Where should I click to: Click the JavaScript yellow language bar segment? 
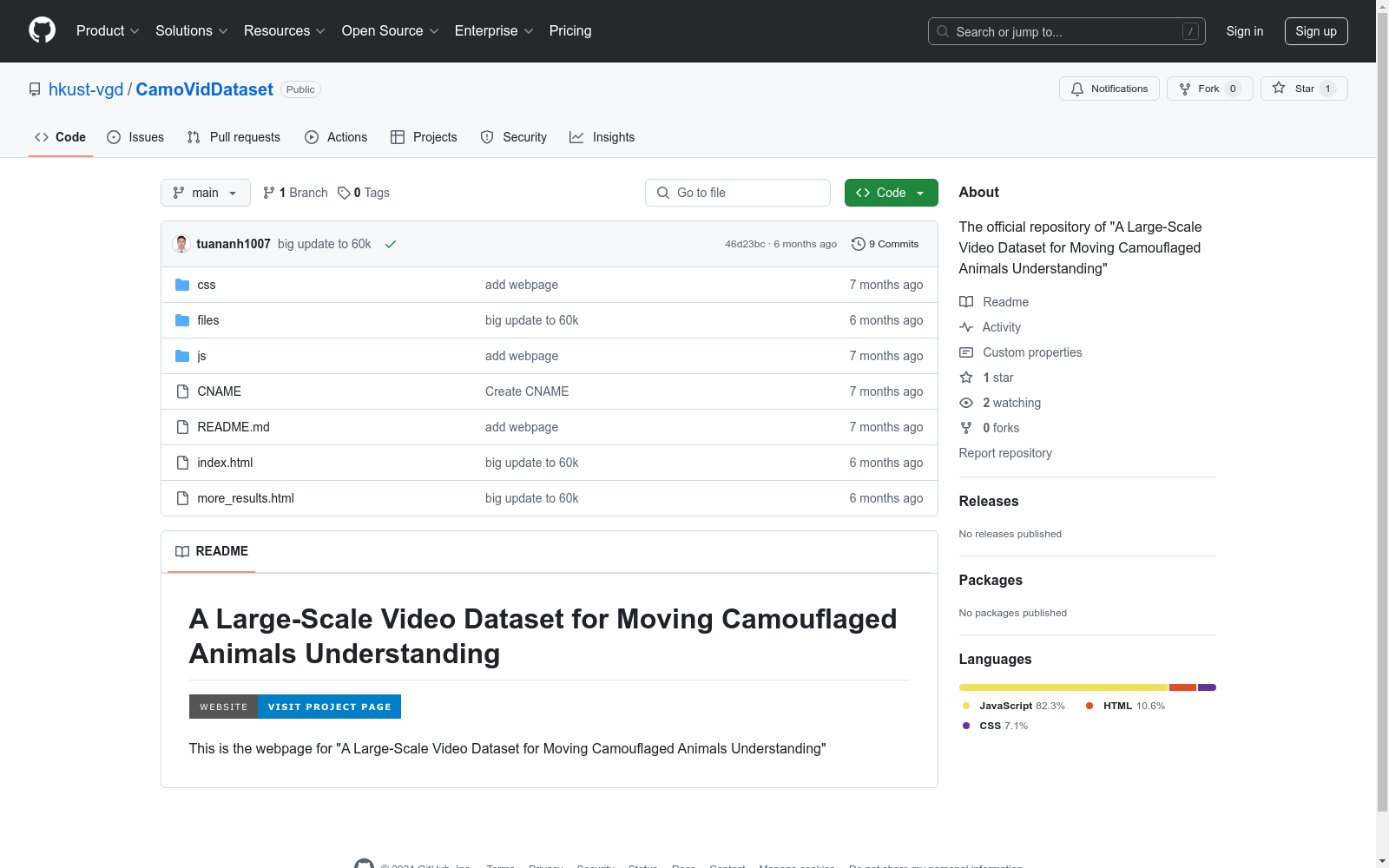[1063, 687]
